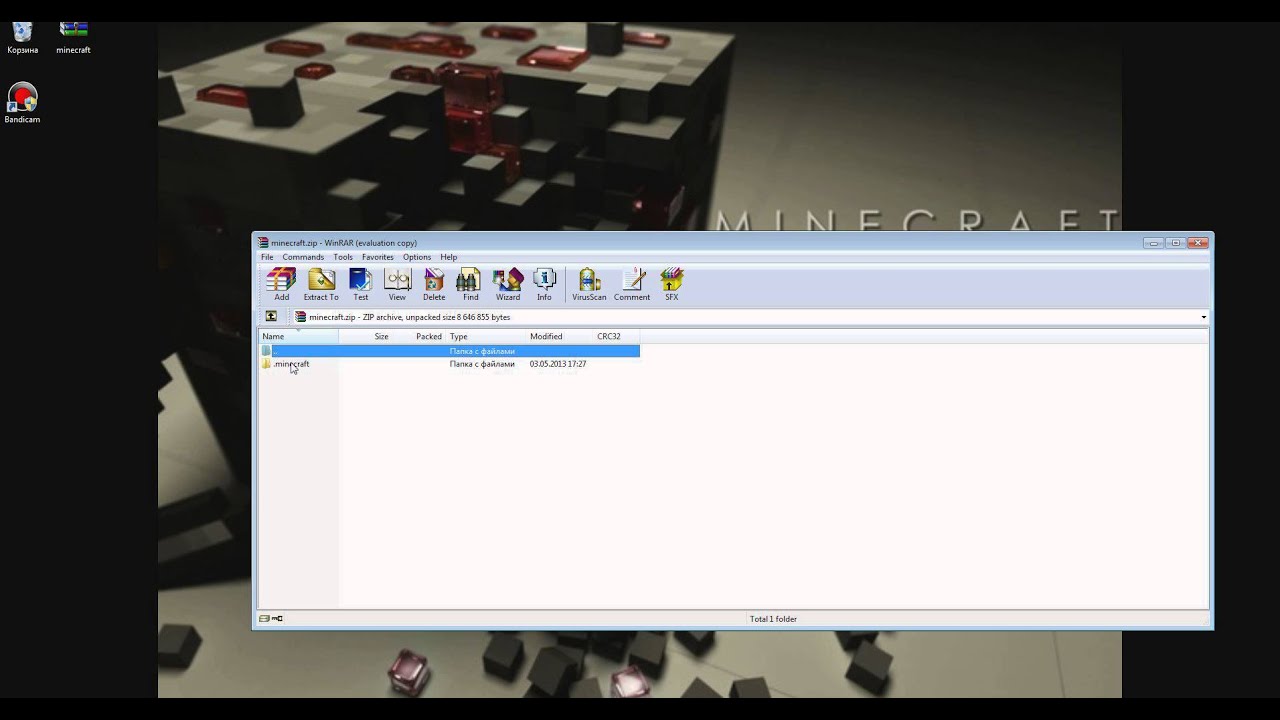Sort by the Size column header
Viewport: 1280px width, 720px height.
[x=365, y=336]
